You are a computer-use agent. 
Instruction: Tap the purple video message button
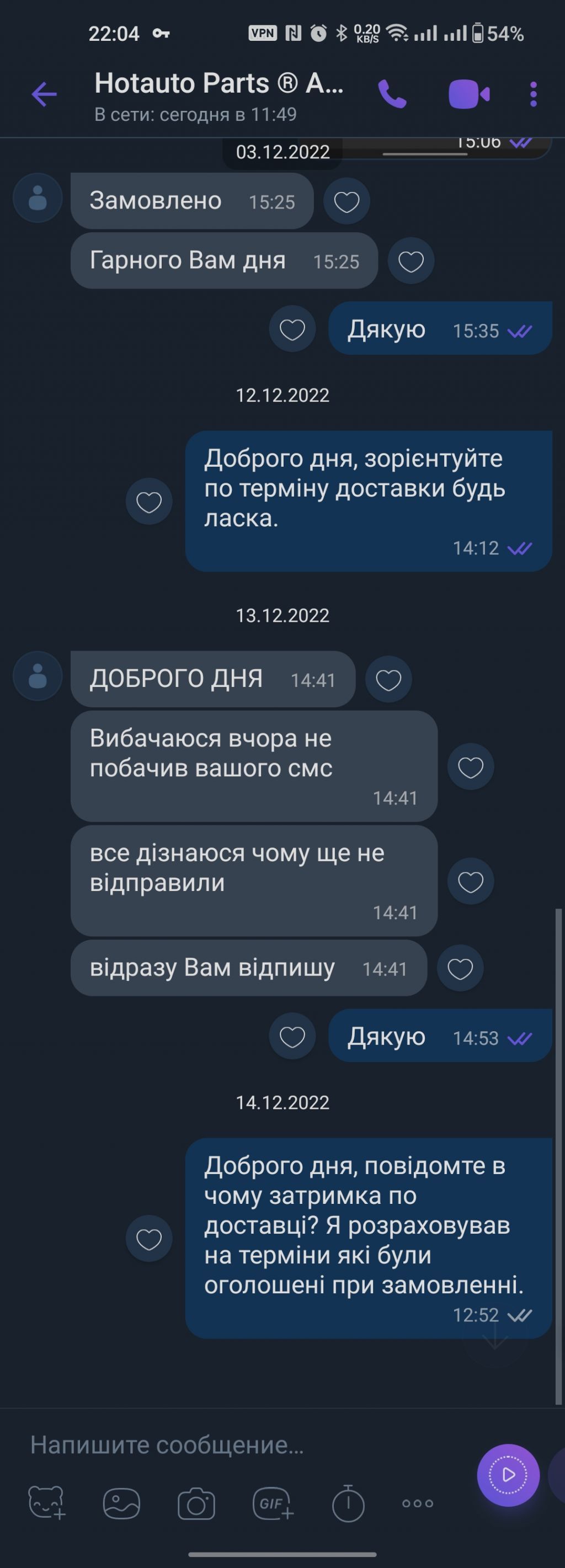point(508,1475)
